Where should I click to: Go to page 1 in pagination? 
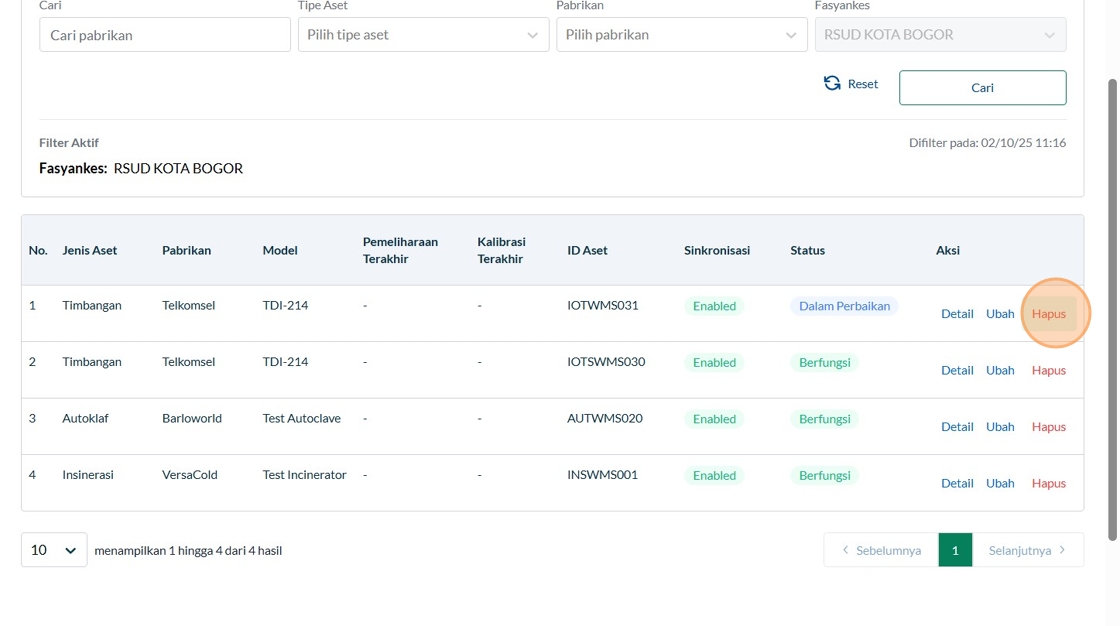click(x=955, y=550)
